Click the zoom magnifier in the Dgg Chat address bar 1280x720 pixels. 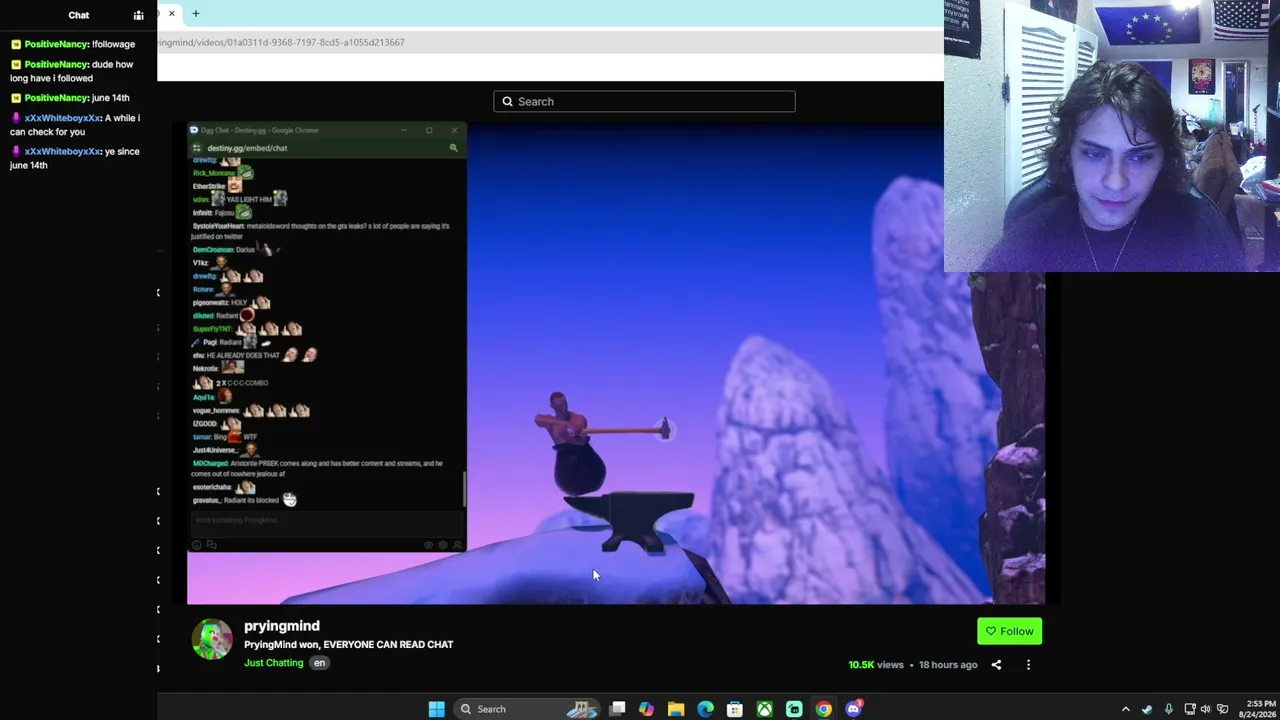453,148
